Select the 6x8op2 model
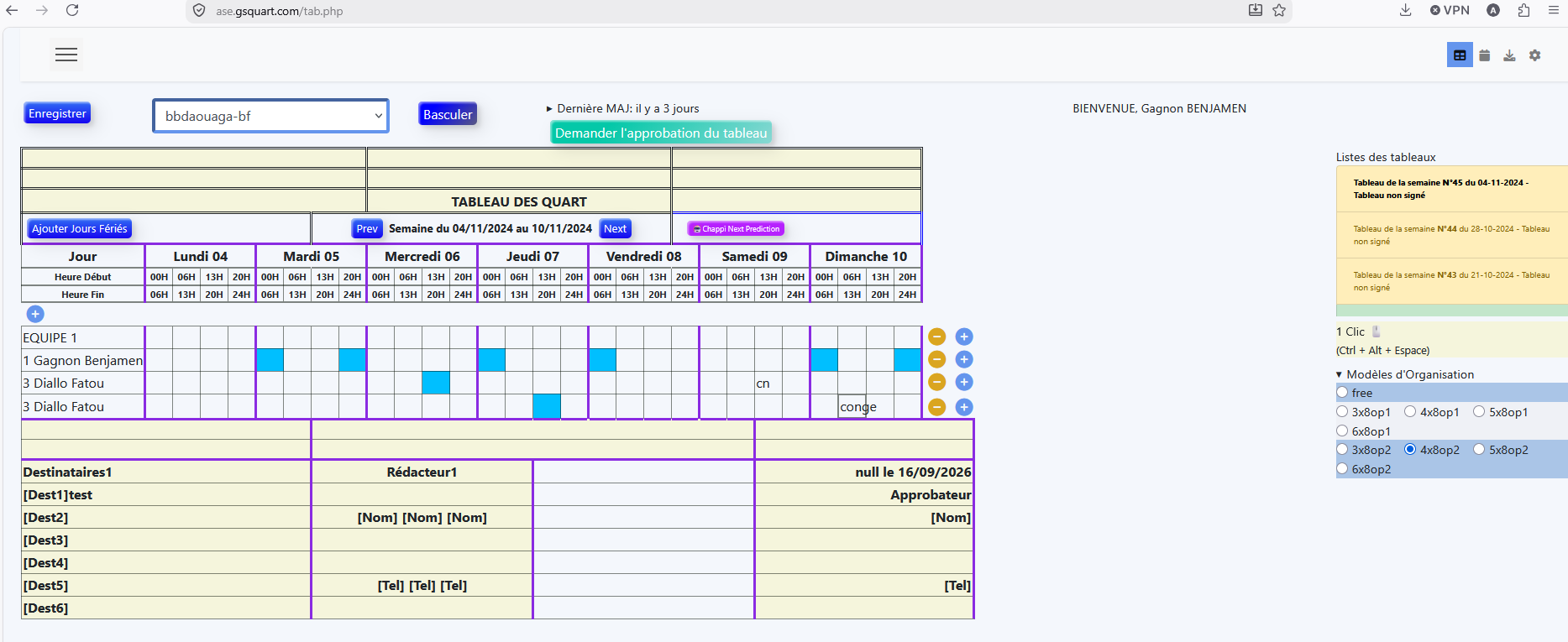The height and width of the screenshot is (642, 1568). click(x=1342, y=469)
